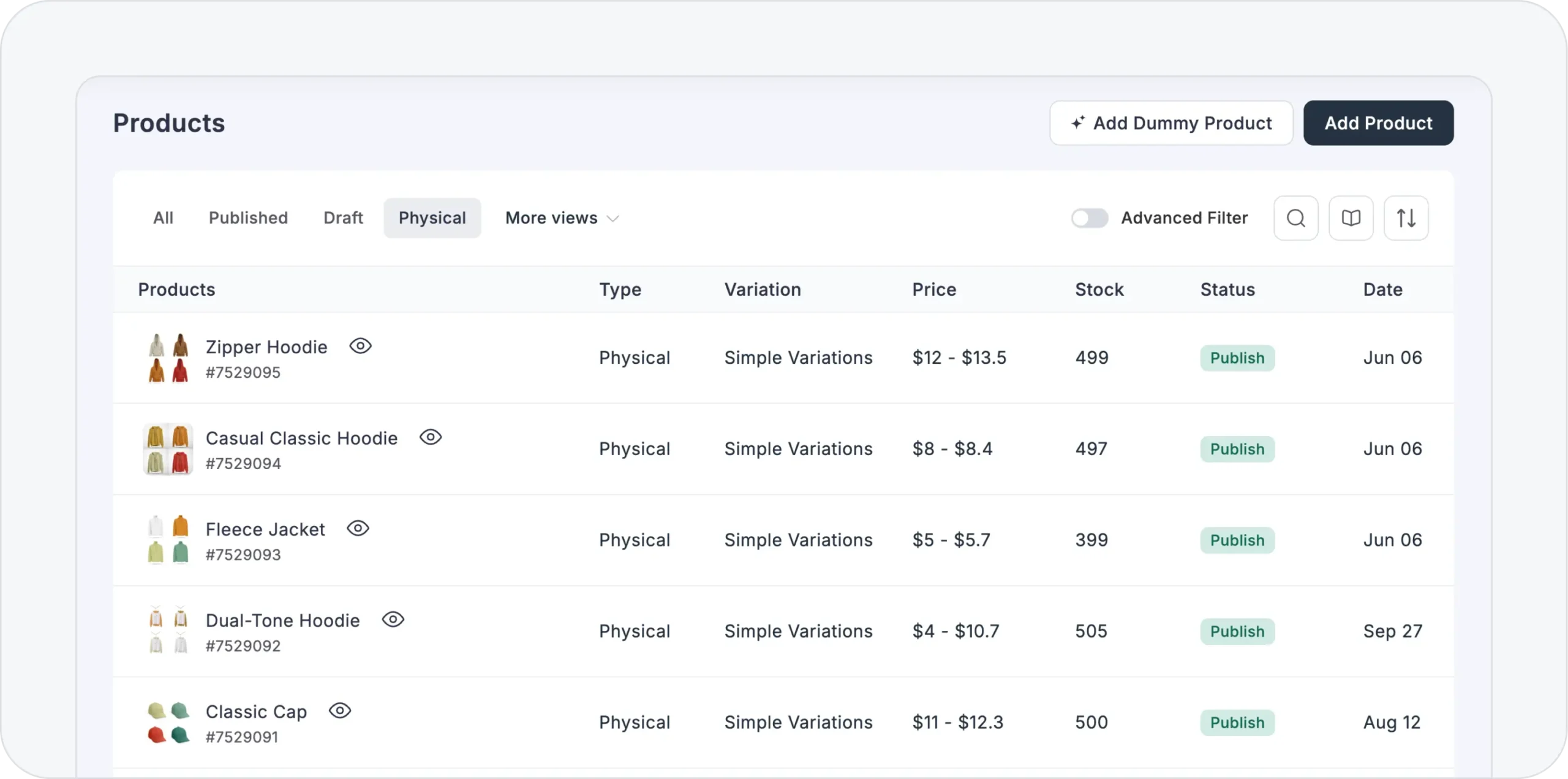Click sparkle icon in Add Dummy Product
The image size is (1568, 779).
[1077, 122]
